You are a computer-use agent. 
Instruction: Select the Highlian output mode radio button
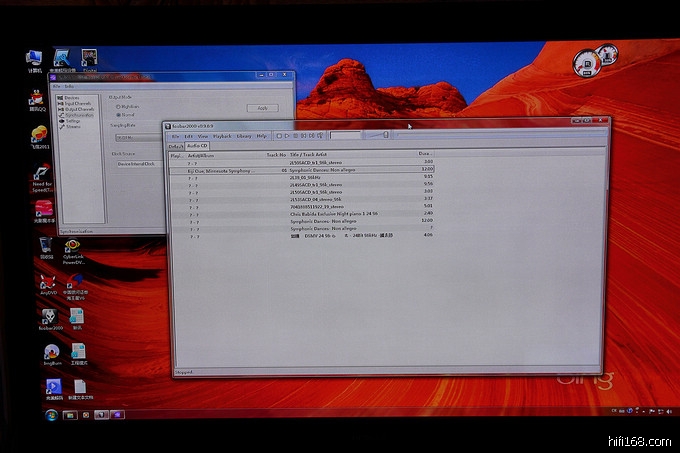(119, 104)
